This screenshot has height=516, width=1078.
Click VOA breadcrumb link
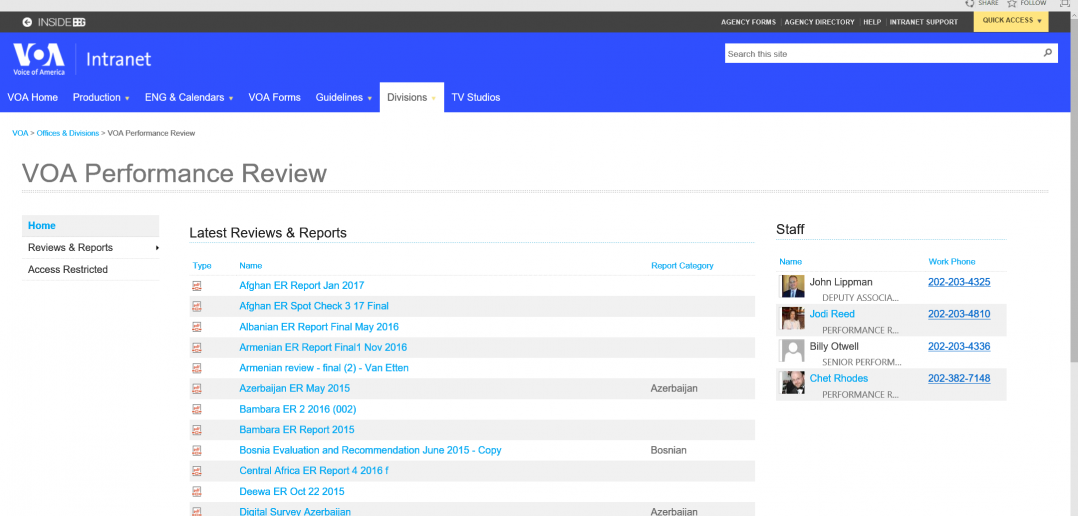click(x=20, y=133)
